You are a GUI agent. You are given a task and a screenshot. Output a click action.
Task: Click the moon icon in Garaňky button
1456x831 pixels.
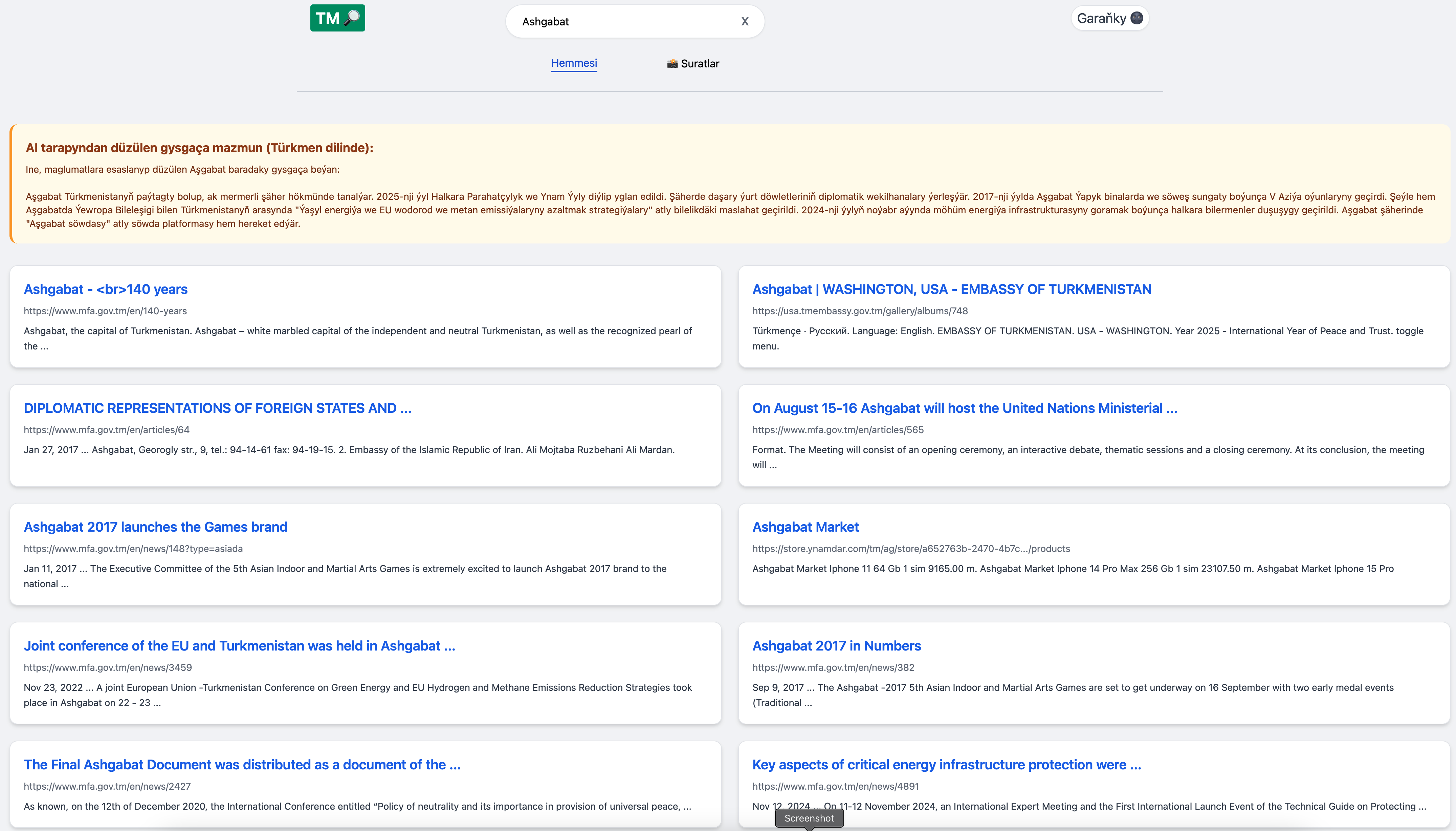point(1137,18)
